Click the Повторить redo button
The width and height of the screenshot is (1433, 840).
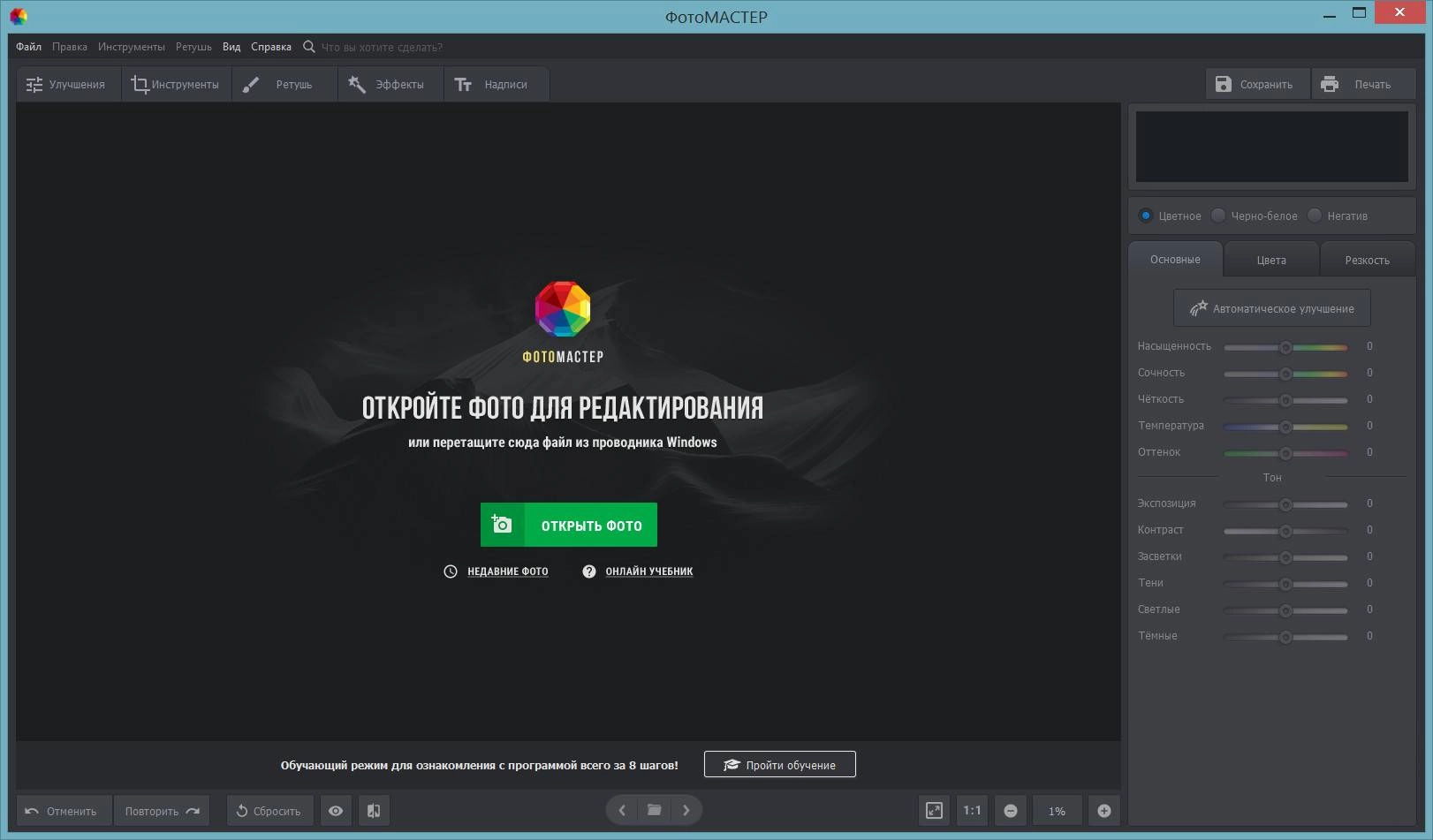[162, 811]
